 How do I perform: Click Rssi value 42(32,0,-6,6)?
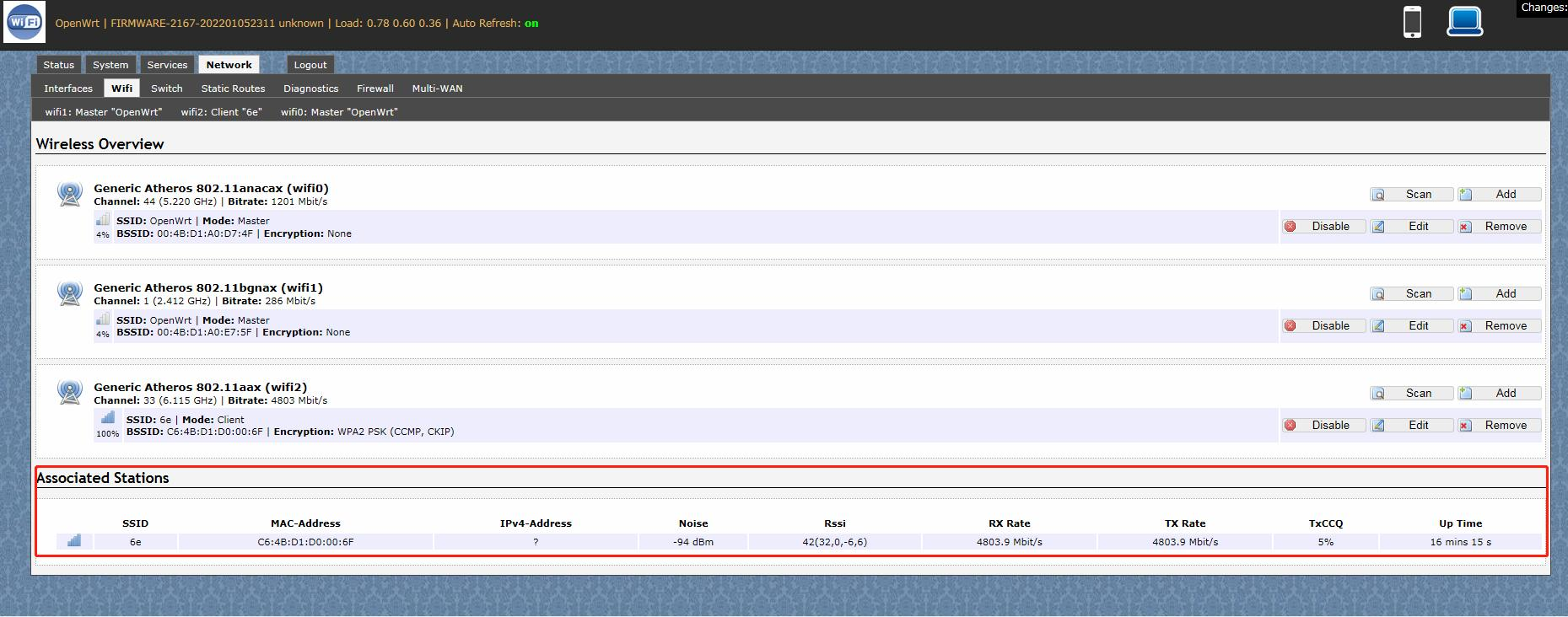[x=835, y=542]
